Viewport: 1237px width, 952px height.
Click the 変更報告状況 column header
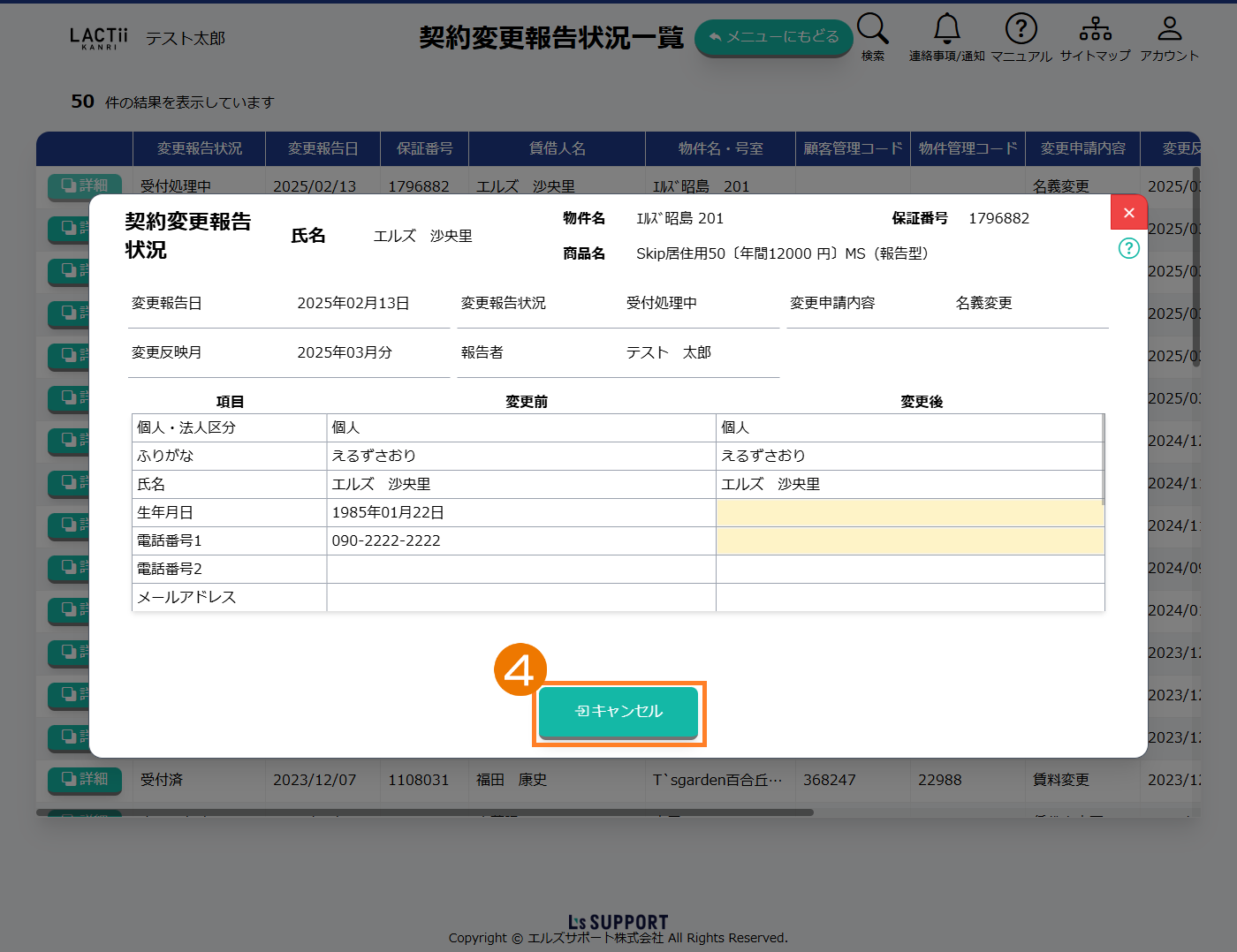click(x=199, y=148)
